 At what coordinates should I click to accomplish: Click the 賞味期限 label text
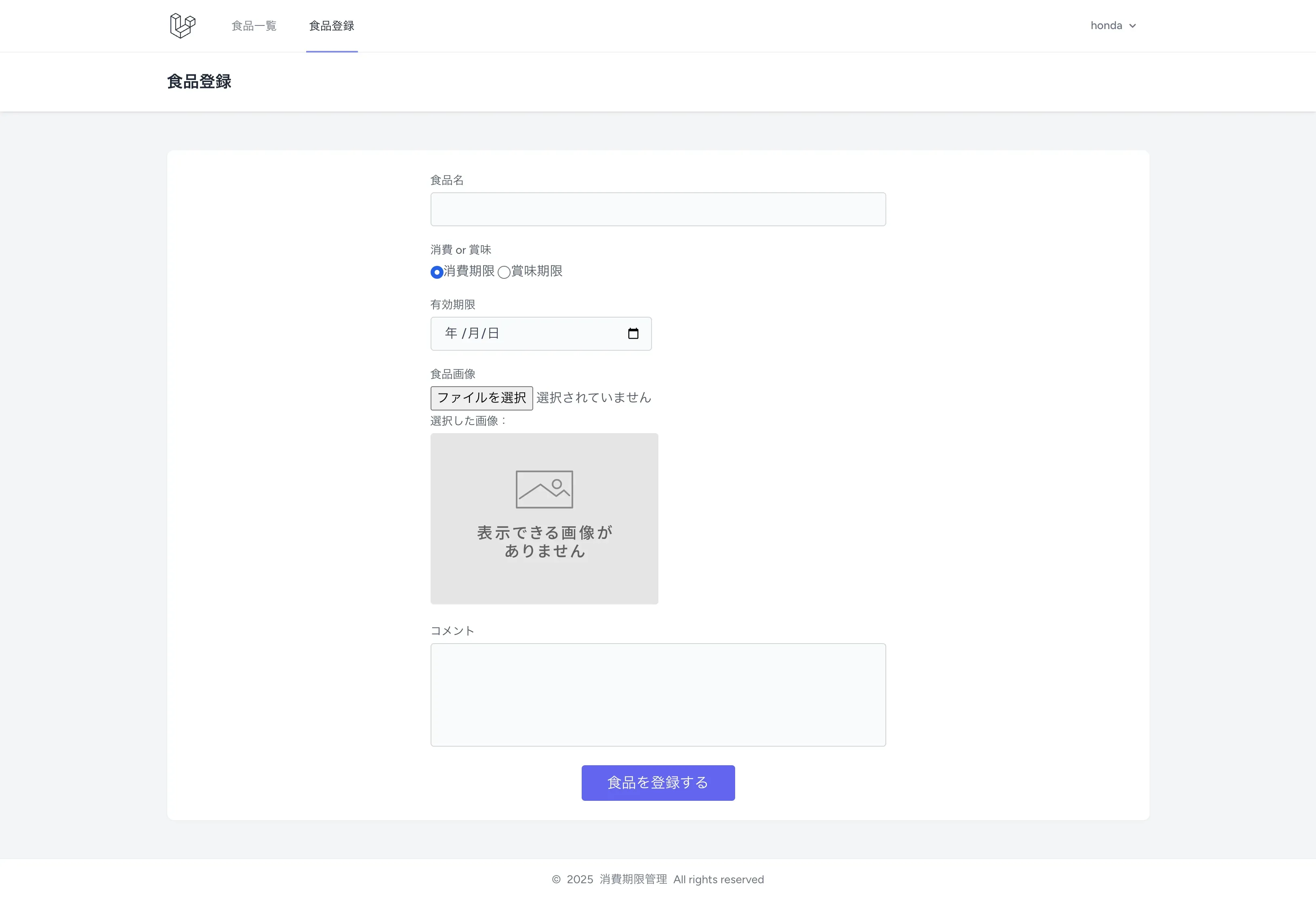[x=537, y=271]
